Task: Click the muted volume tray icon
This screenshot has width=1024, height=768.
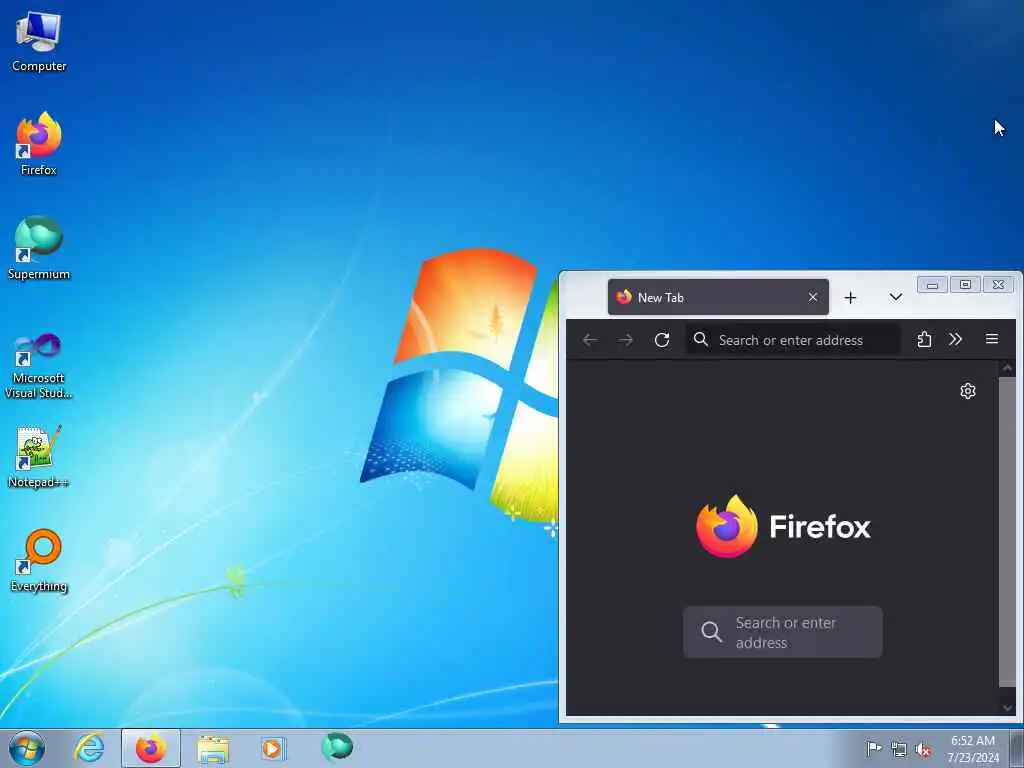Action: [x=923, y=750]
